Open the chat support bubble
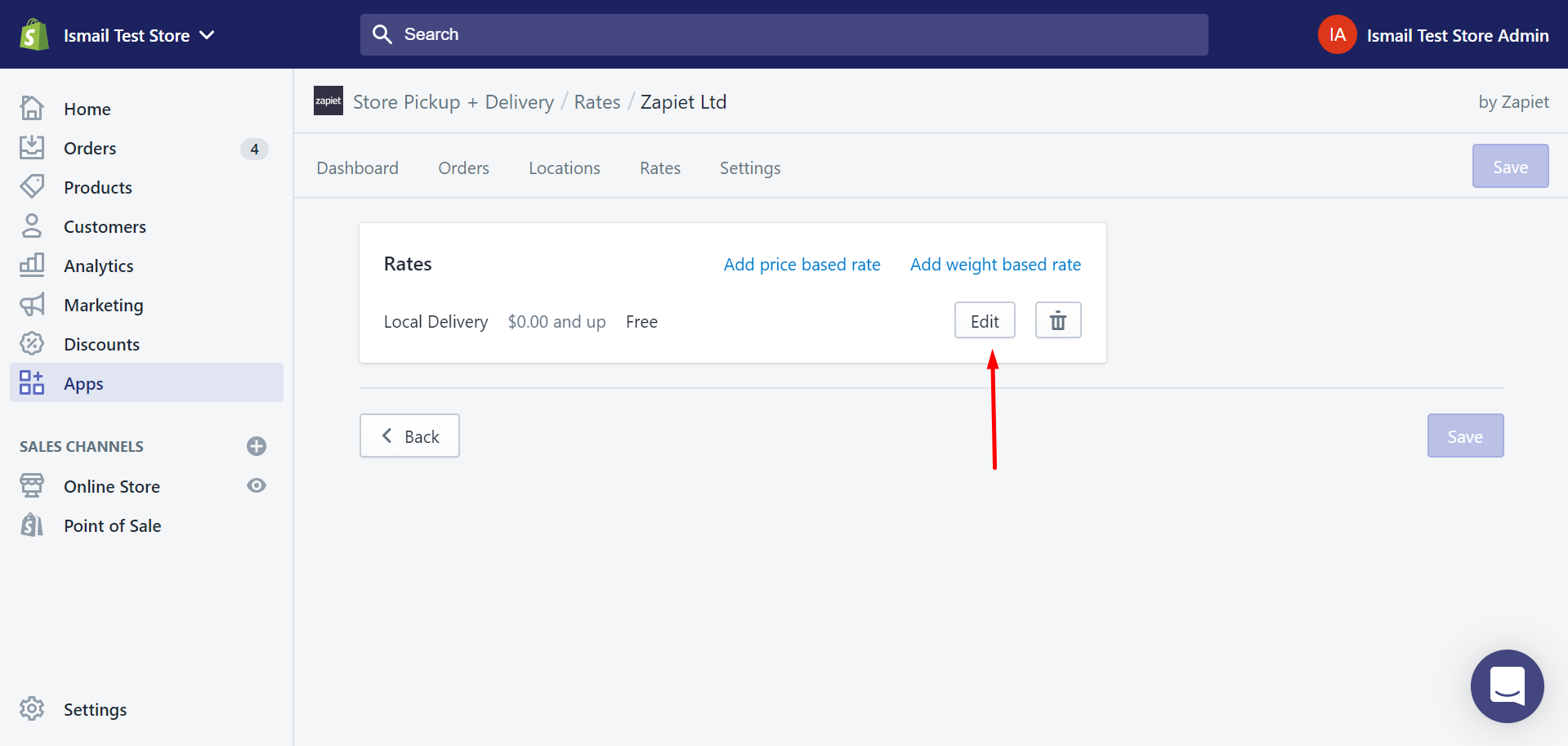 tap(1507, 686)
